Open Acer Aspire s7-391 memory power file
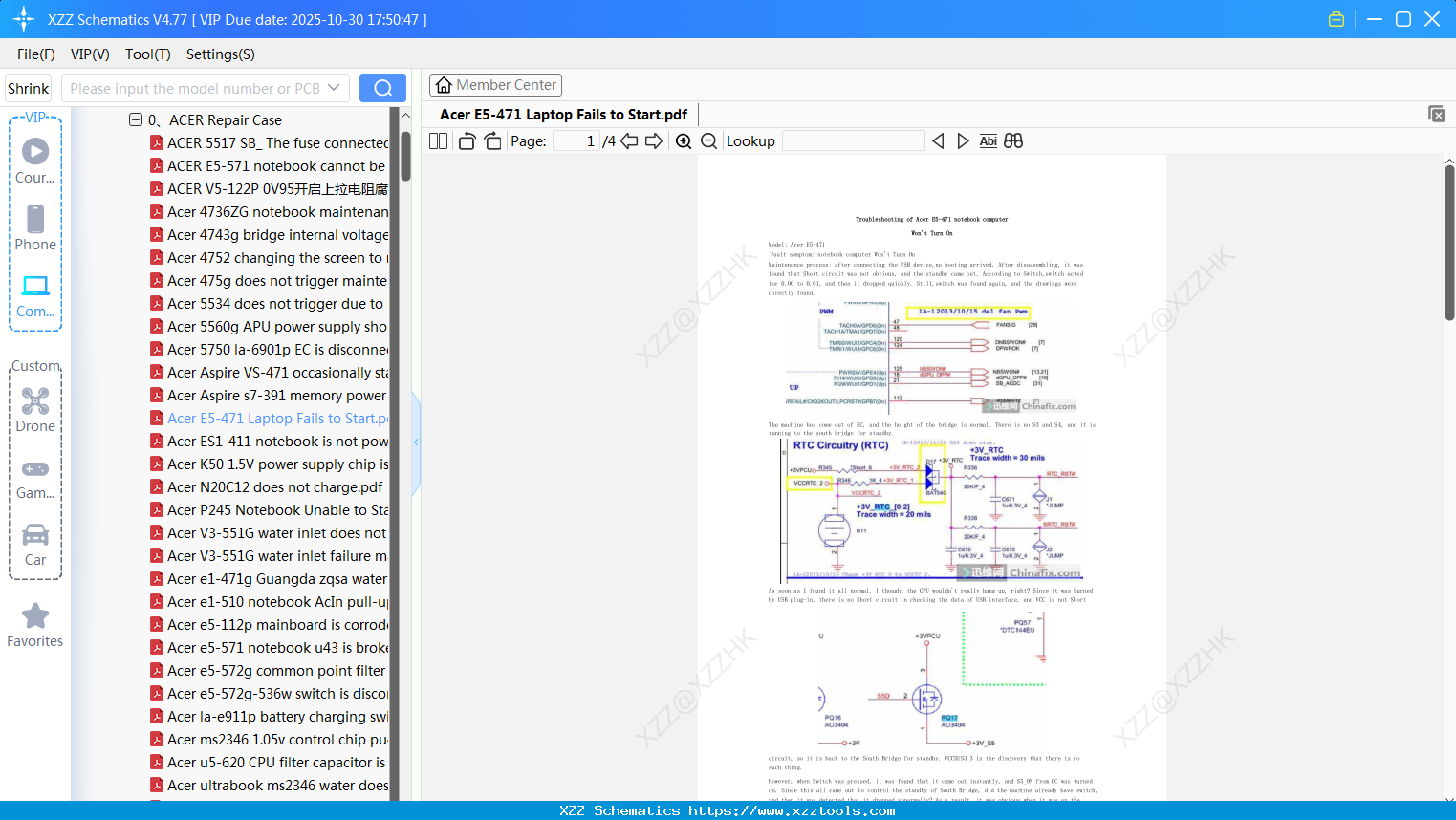1456x820 pixels. point(277,396)
